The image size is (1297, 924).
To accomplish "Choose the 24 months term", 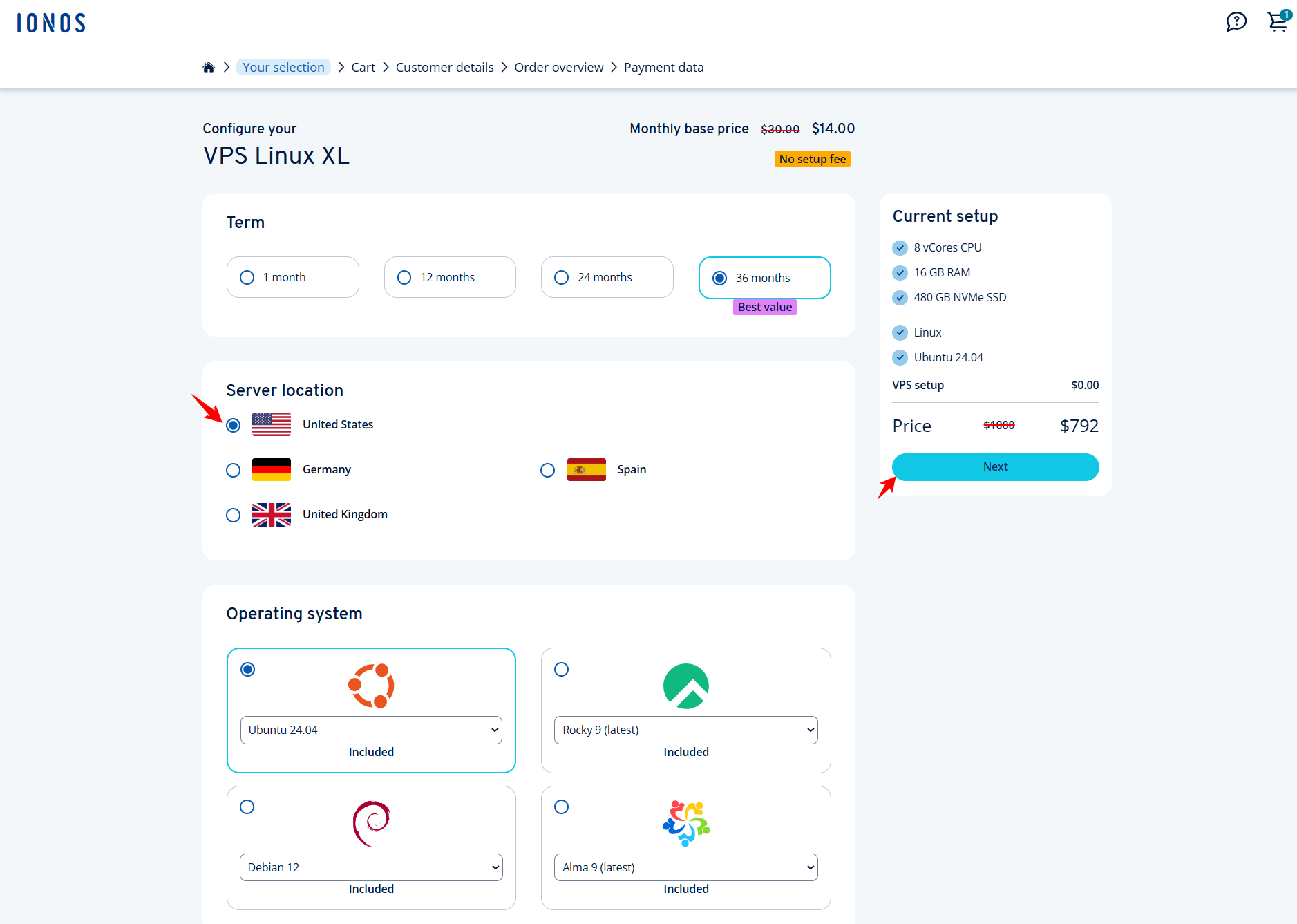I will pyautogui.click(x=607, y=277).
